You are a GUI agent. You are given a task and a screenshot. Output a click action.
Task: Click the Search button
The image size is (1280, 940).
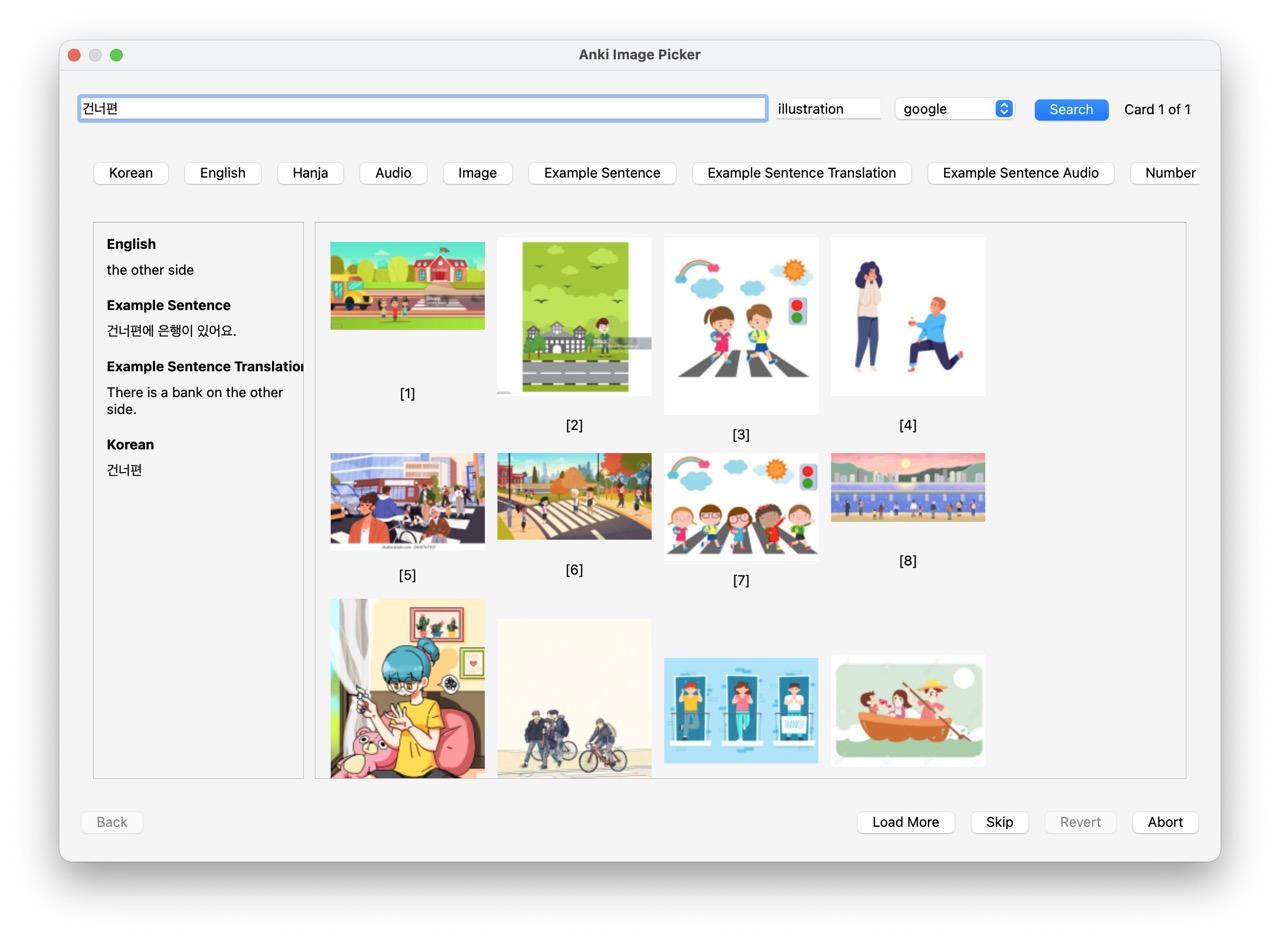[x=1071, y=109]
